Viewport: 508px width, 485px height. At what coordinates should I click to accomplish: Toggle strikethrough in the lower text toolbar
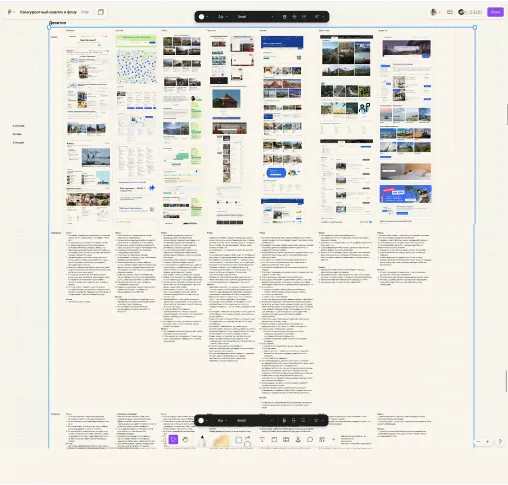[x=294, y=421]
